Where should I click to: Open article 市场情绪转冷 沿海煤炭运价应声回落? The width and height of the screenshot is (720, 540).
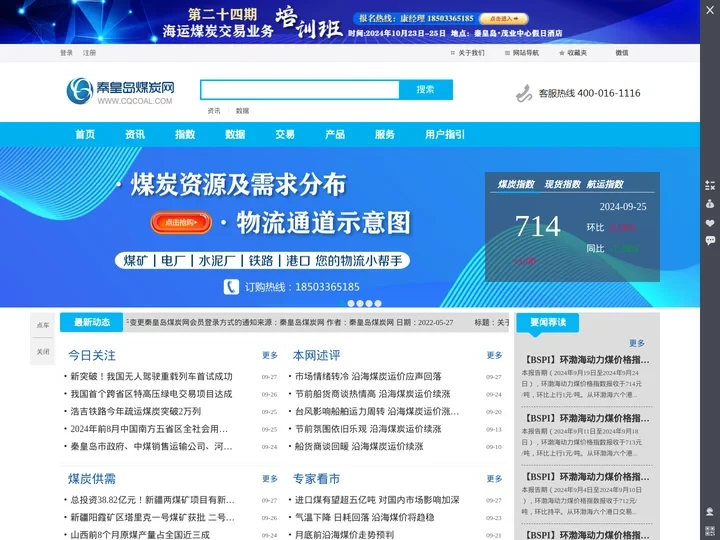(x=368, y=377)
